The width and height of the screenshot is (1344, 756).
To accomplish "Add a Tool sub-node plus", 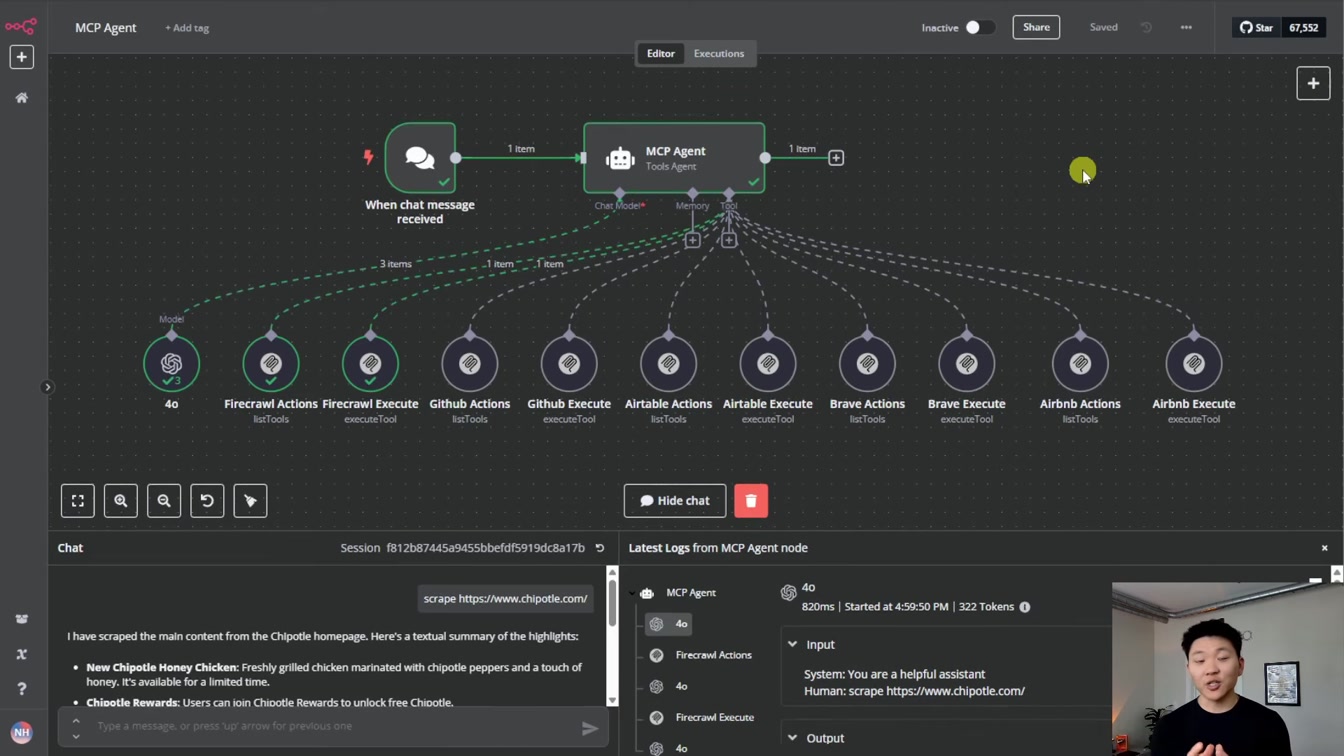I will [729, 240].
